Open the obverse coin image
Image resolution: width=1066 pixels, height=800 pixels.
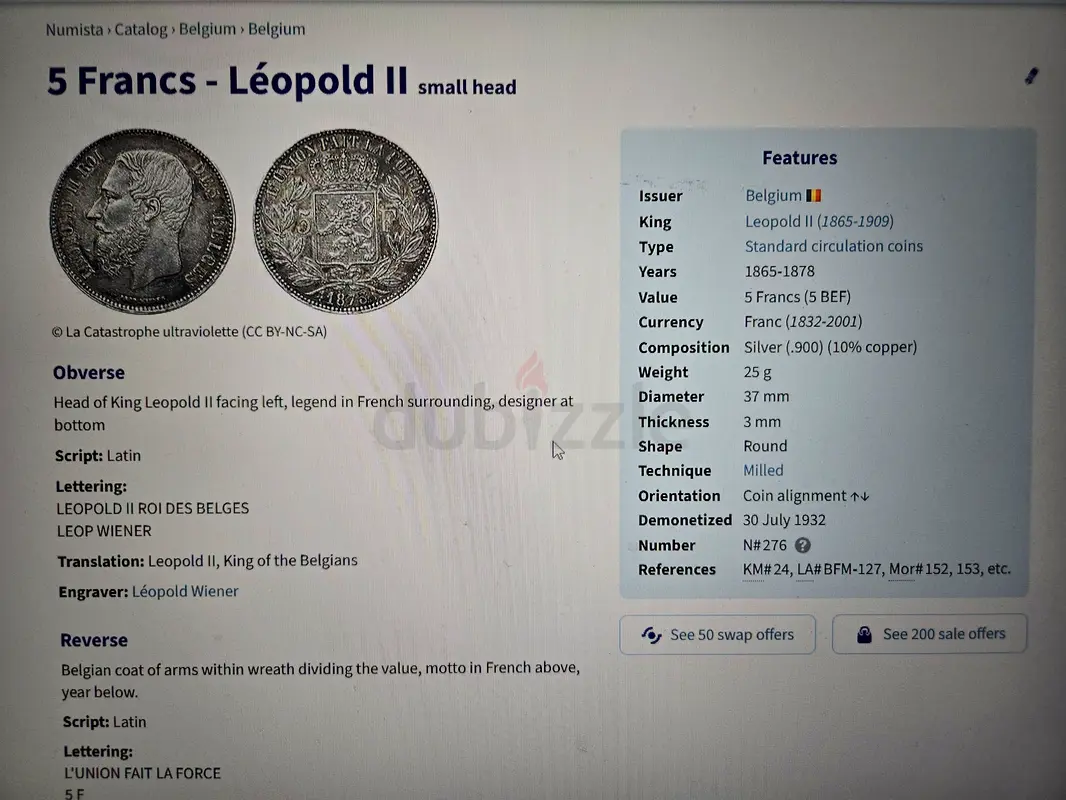(x=141, y=221)
